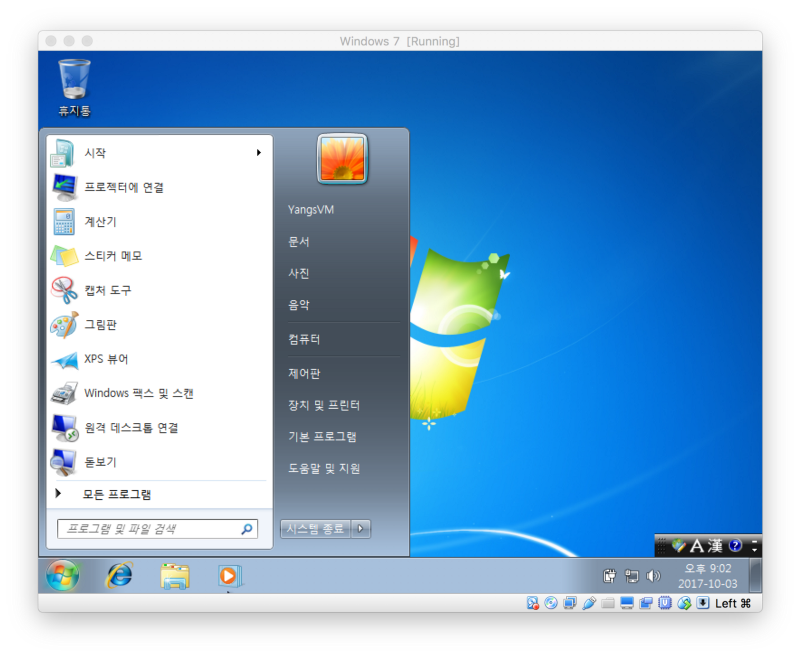This screenshot has width=800, height=657.
Task: Launch 프로젝터에 연결 from start menu
Action: tap(158, 187)
